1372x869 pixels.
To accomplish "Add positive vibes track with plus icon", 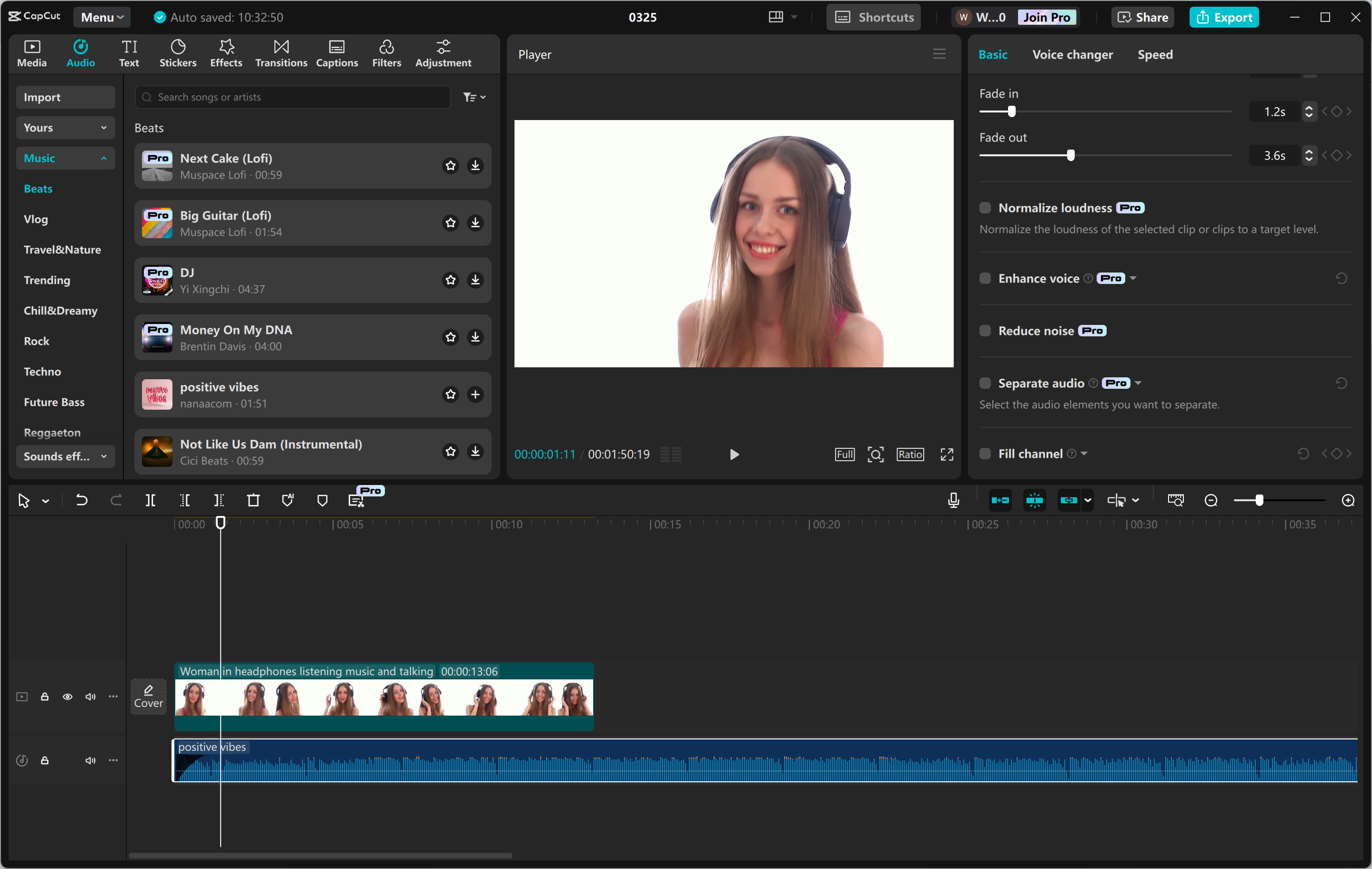I will 475,394.
